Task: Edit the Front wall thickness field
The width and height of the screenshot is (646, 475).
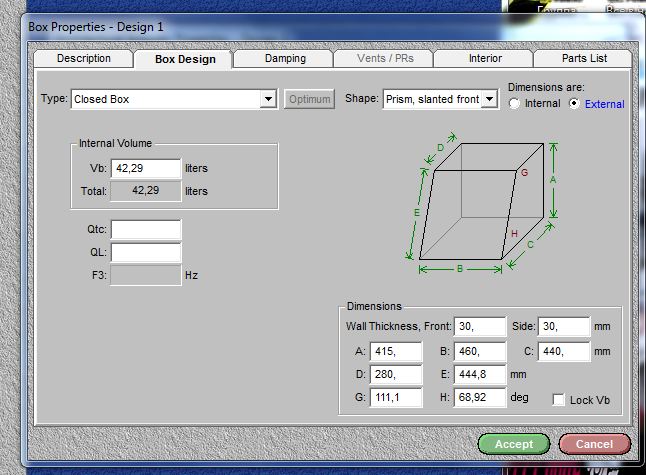Action: [x=479, y=327]
